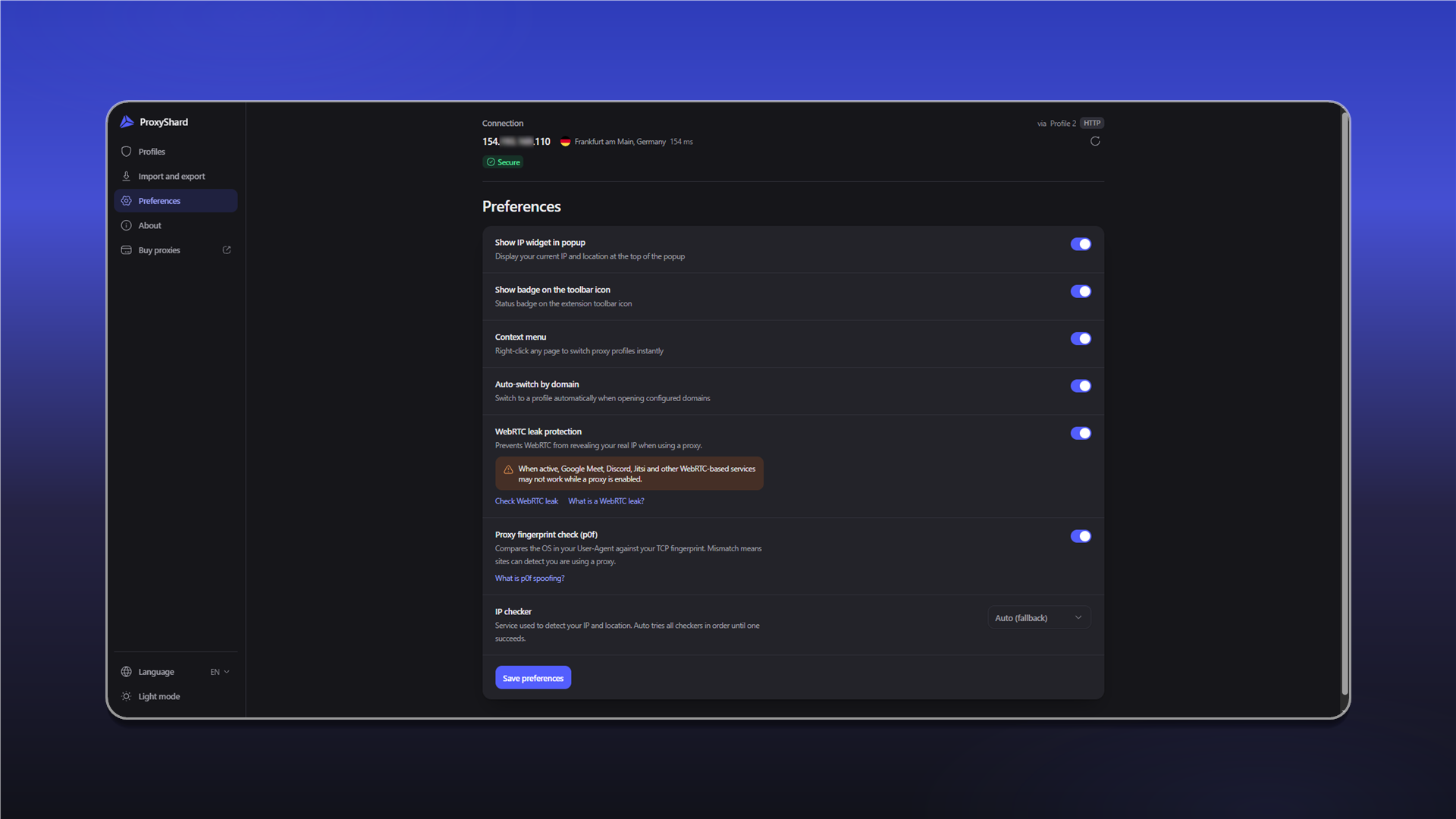Click the partly blurred IP address starting 154.

point(516,142)
